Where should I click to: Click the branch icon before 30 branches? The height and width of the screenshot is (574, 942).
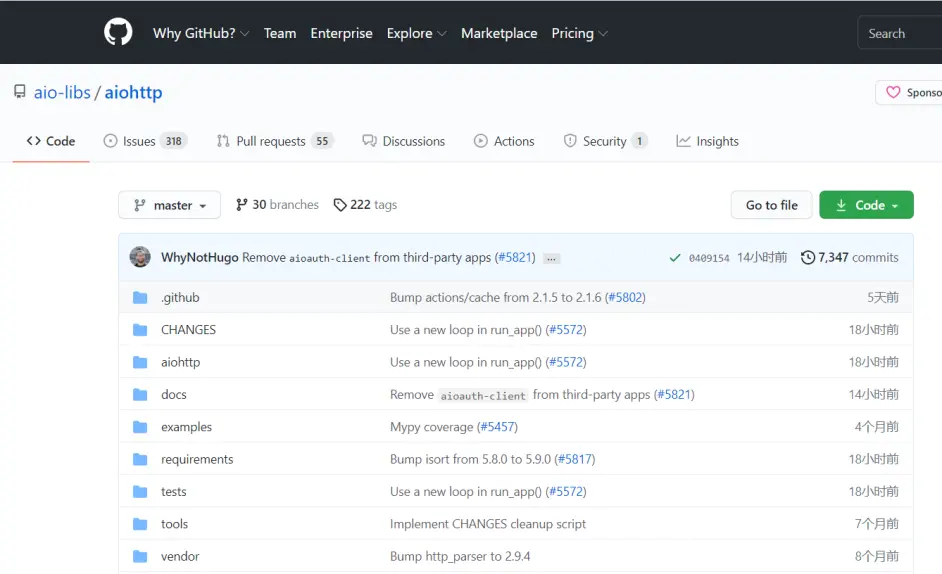point(242,205)
